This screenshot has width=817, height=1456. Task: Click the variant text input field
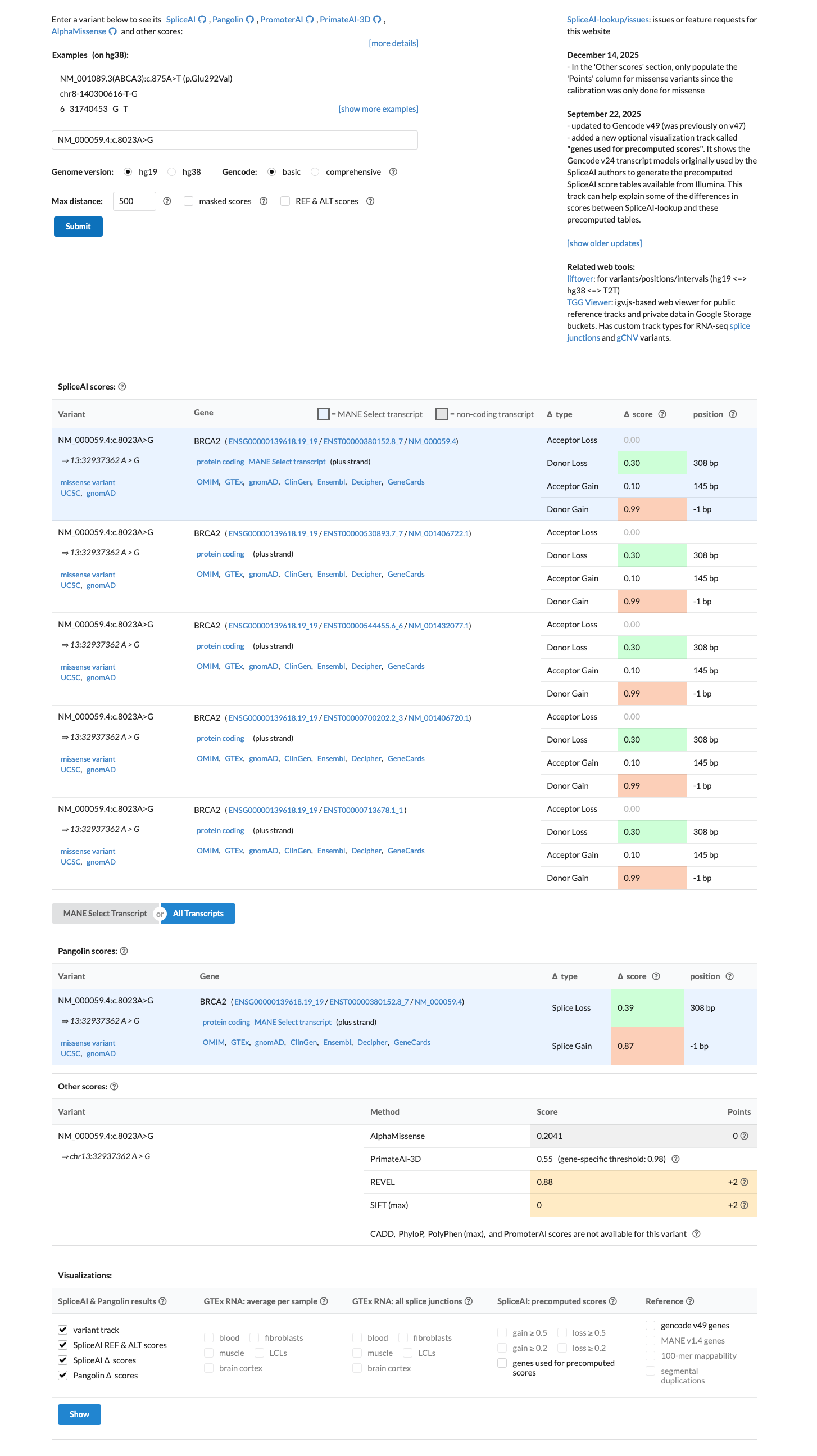pos(235,140)
